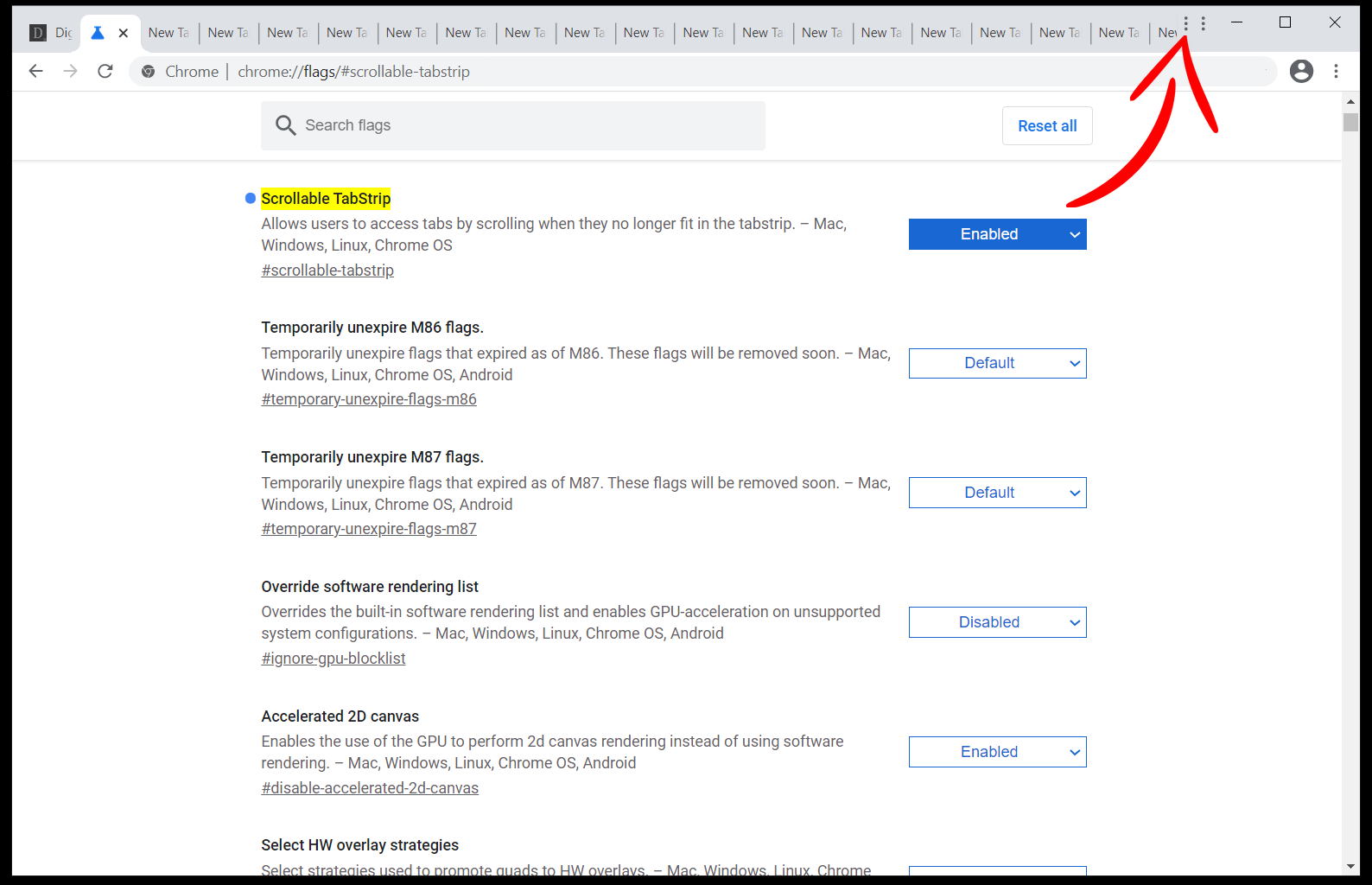Close the active flags tab with its X
The height and width of the screenshot is (885, 1372).
124,33
